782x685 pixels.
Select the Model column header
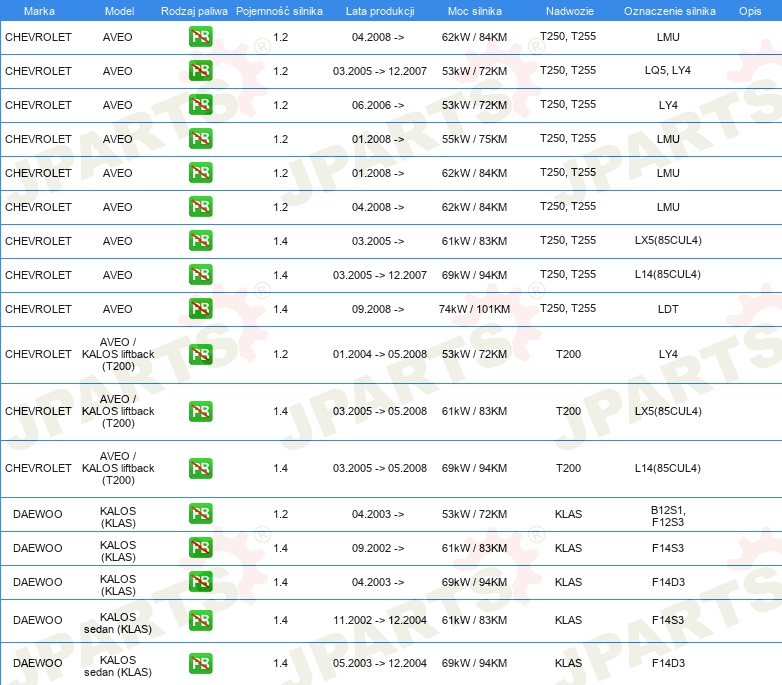click(x=120, y=11)
